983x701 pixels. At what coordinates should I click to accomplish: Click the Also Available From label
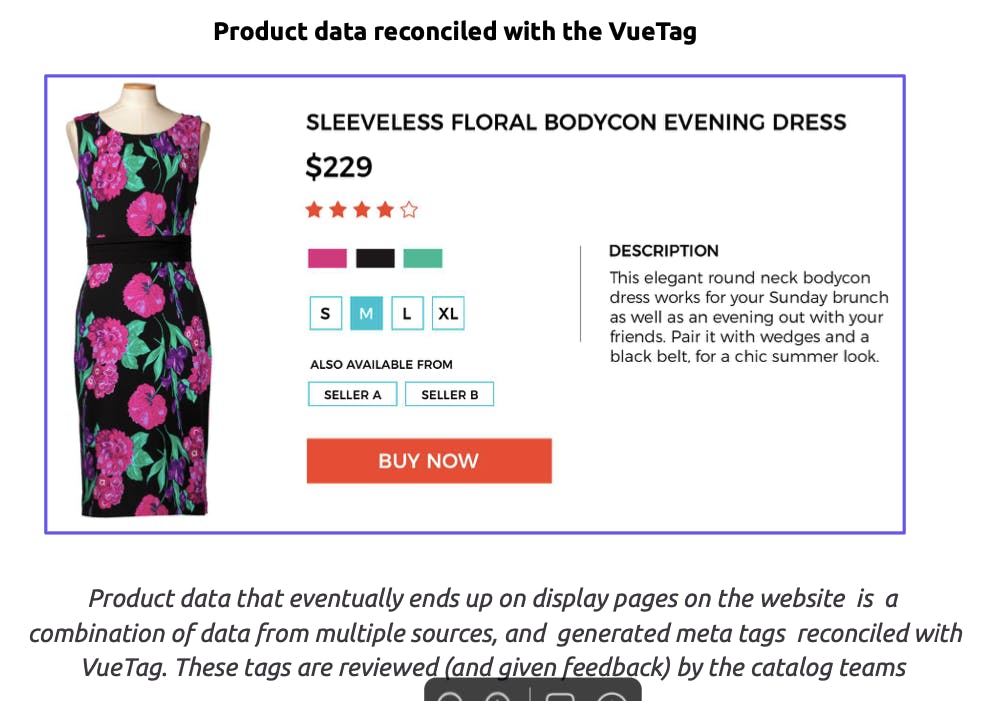[x=381, y=364]
